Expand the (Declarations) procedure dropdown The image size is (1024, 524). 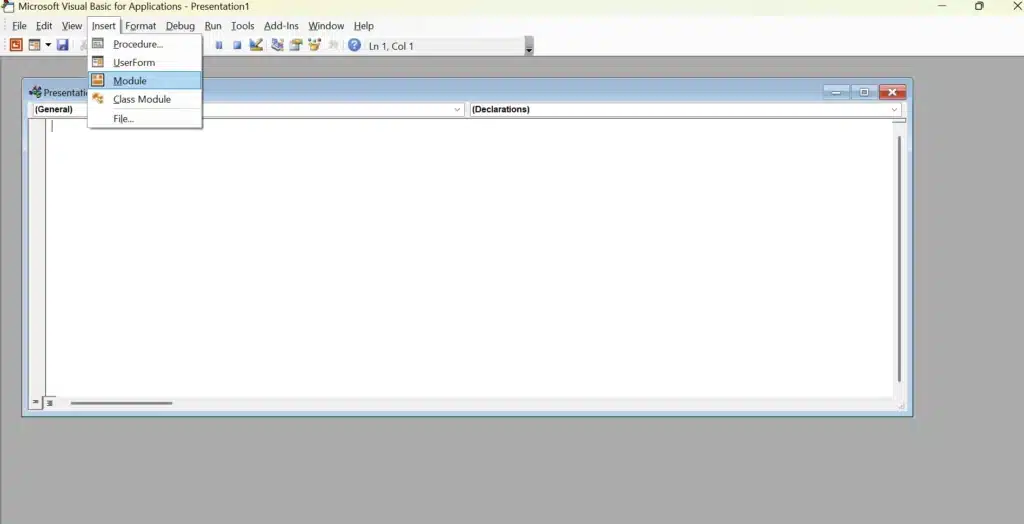(x=894, y=109)
